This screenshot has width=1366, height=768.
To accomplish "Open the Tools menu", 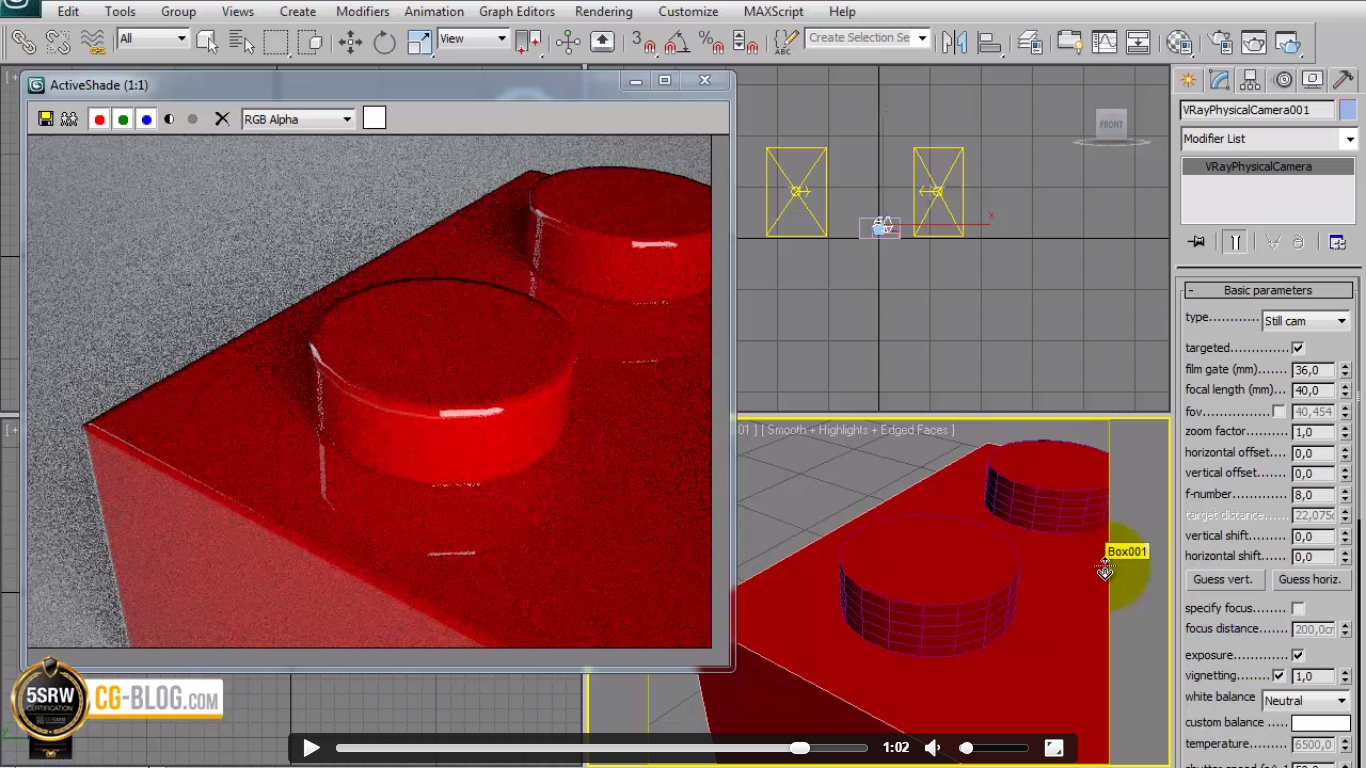I will click(120, 12).
